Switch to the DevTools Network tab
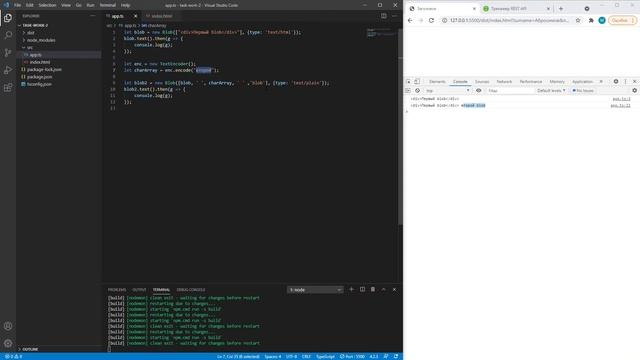 point(504,82)
